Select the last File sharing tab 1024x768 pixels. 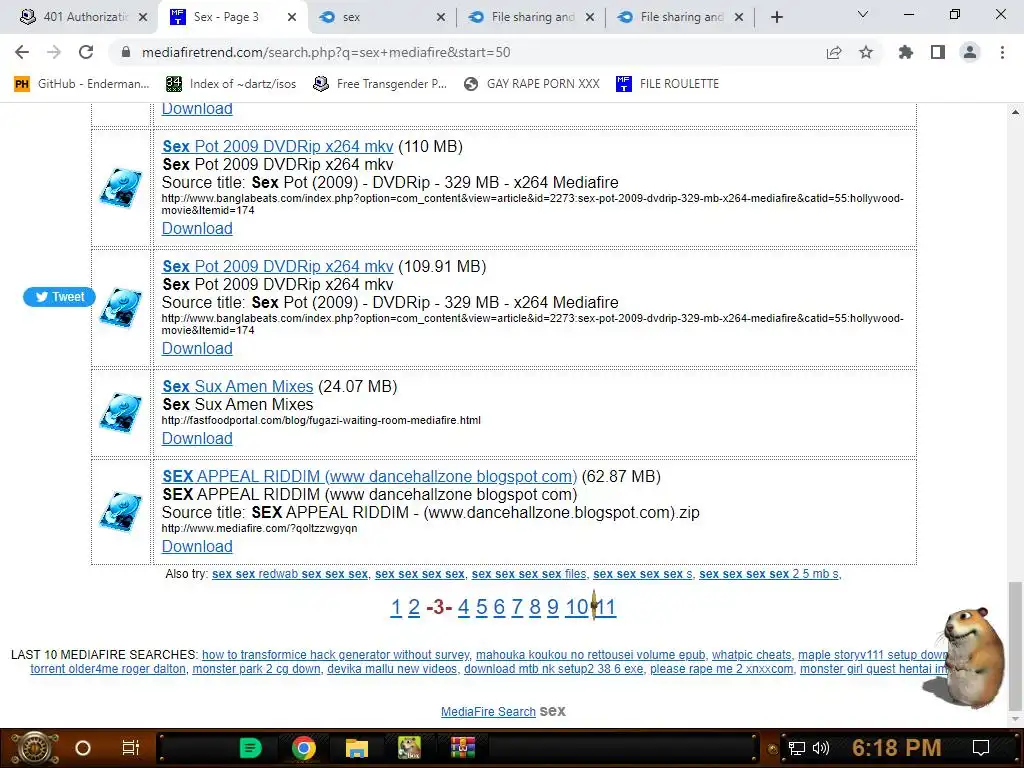tap(680, 17)
